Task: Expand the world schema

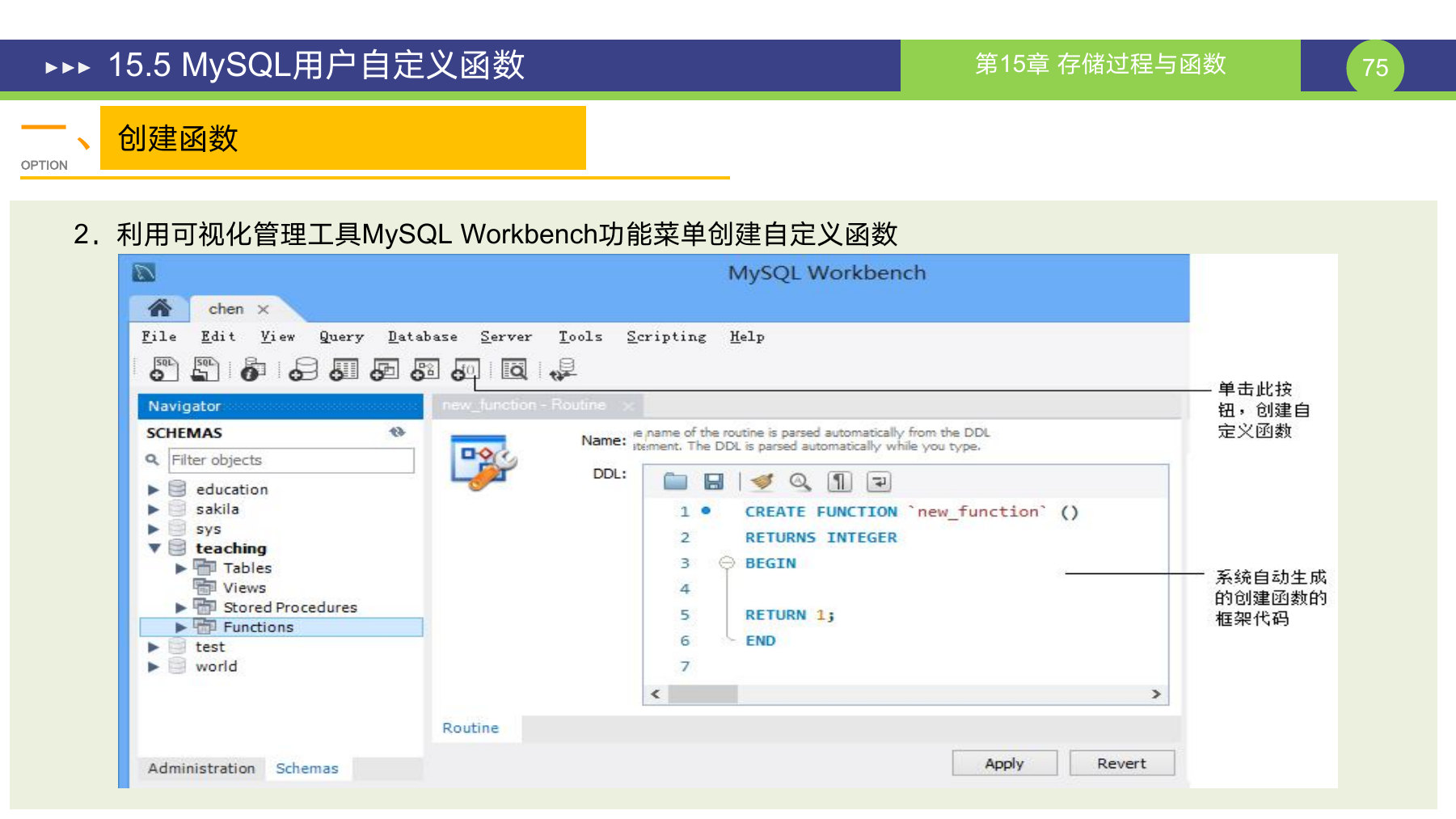Action: (153, 667)
